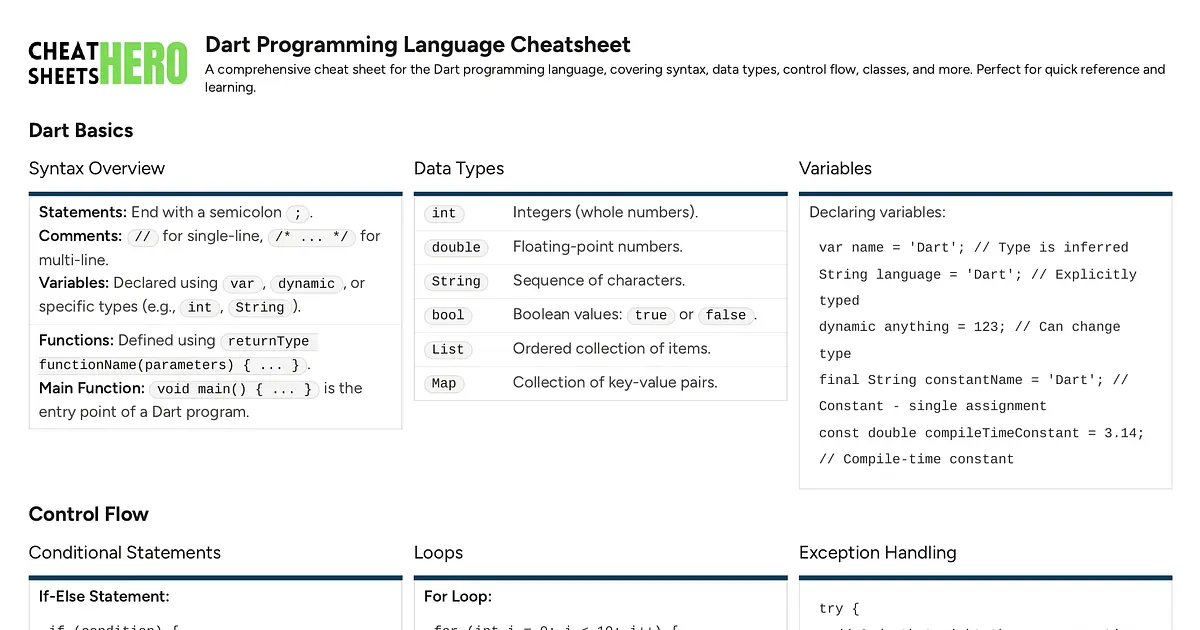Screen dimensions: 1200x630
Task: Expand the Exception Handling panel
Action: coord(877,552)
